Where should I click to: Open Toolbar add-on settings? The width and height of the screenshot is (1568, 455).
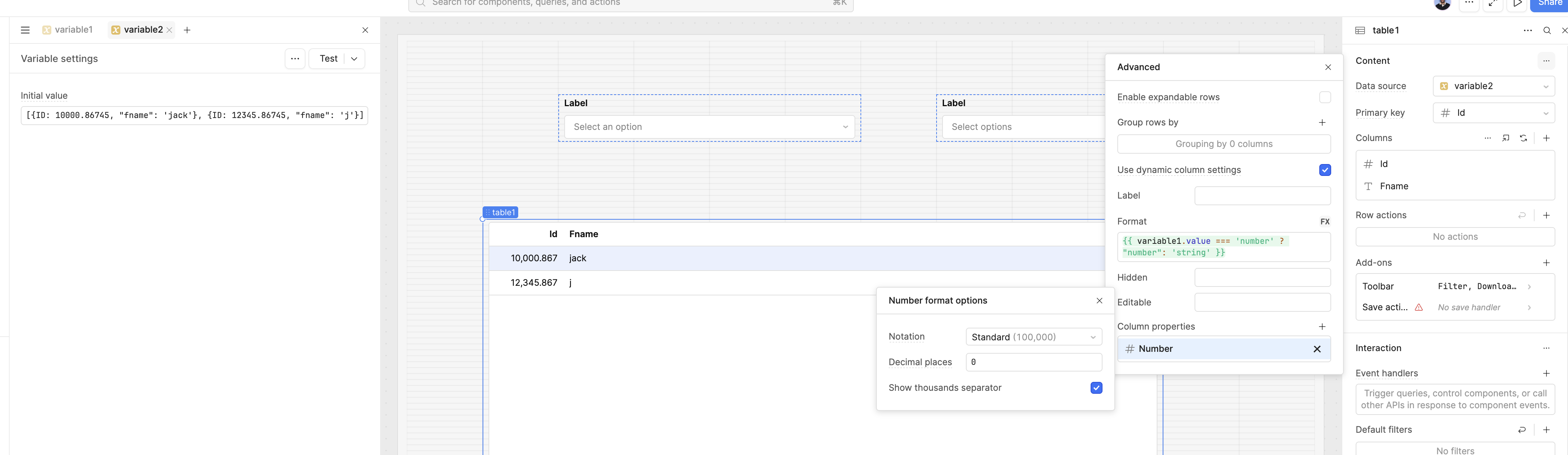(x=1455, y=287)
